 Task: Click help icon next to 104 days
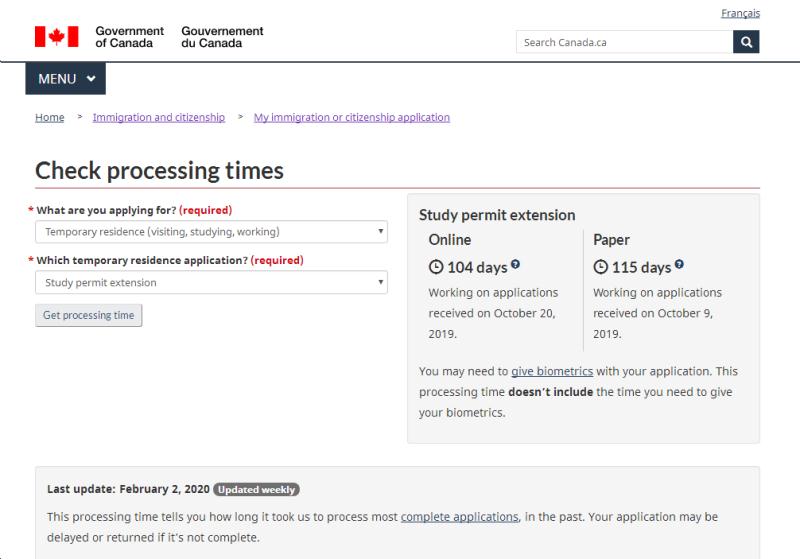point(515,264)
